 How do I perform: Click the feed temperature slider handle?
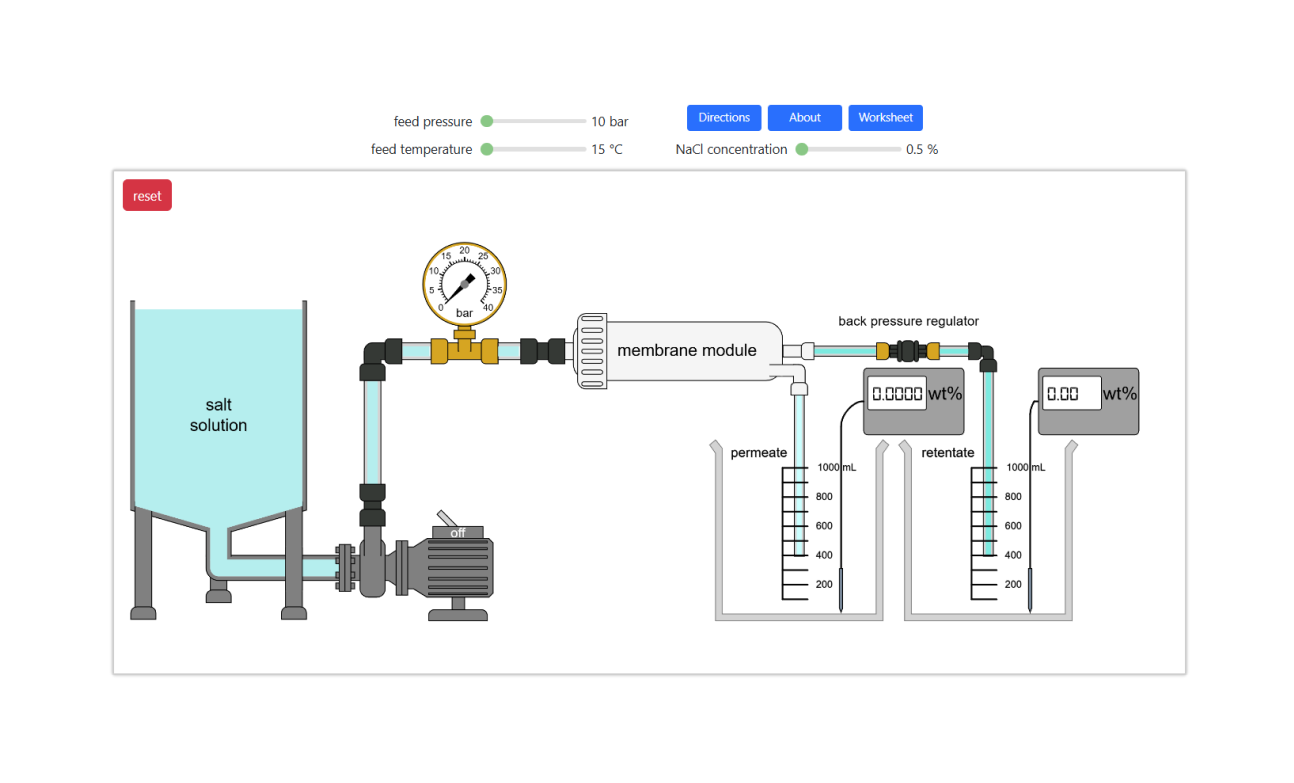487,149
